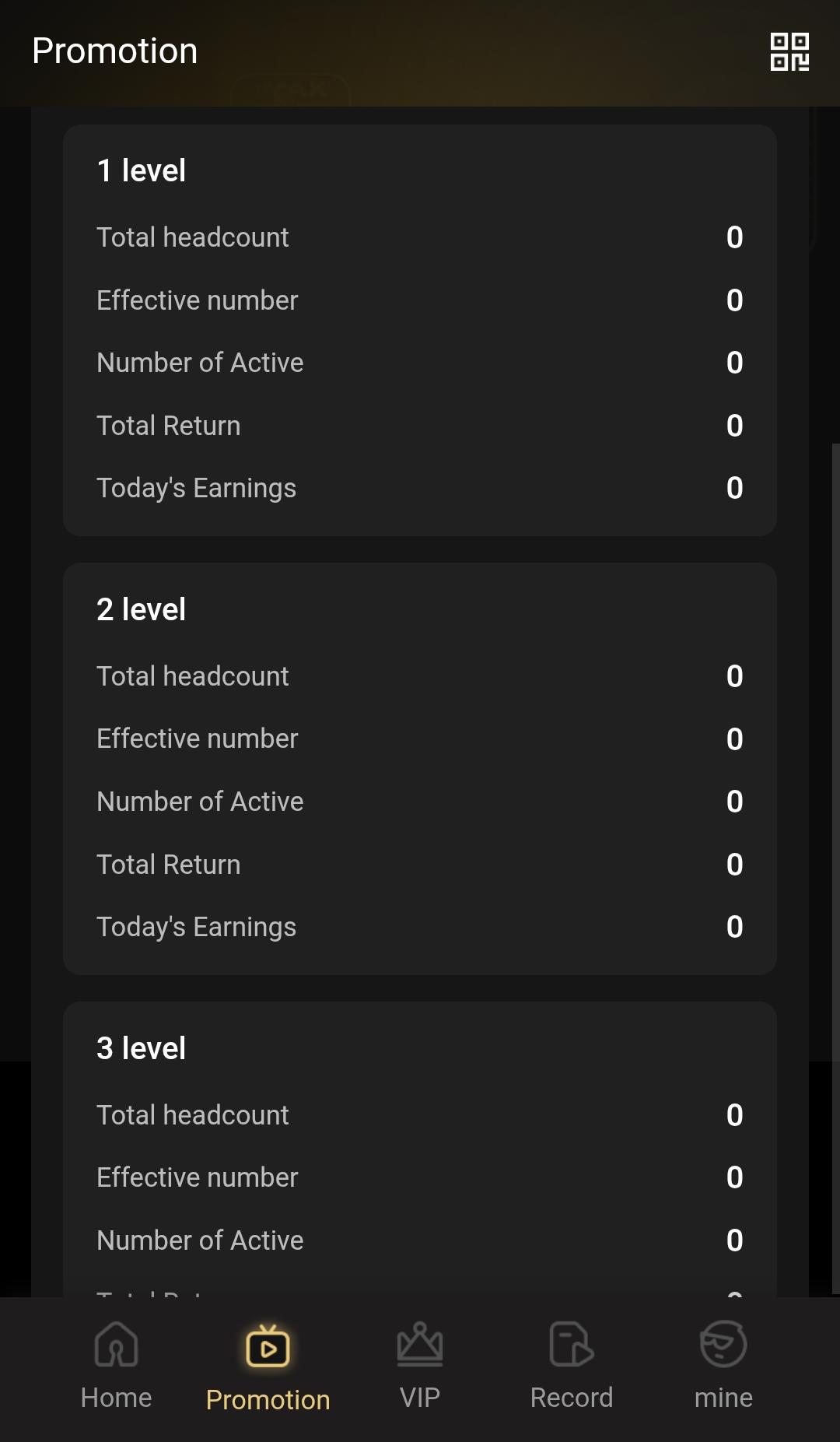Screen dimensions: 840x1442
Task: Tap the Promotion TV icon
Action: [x=268, y=1347]
